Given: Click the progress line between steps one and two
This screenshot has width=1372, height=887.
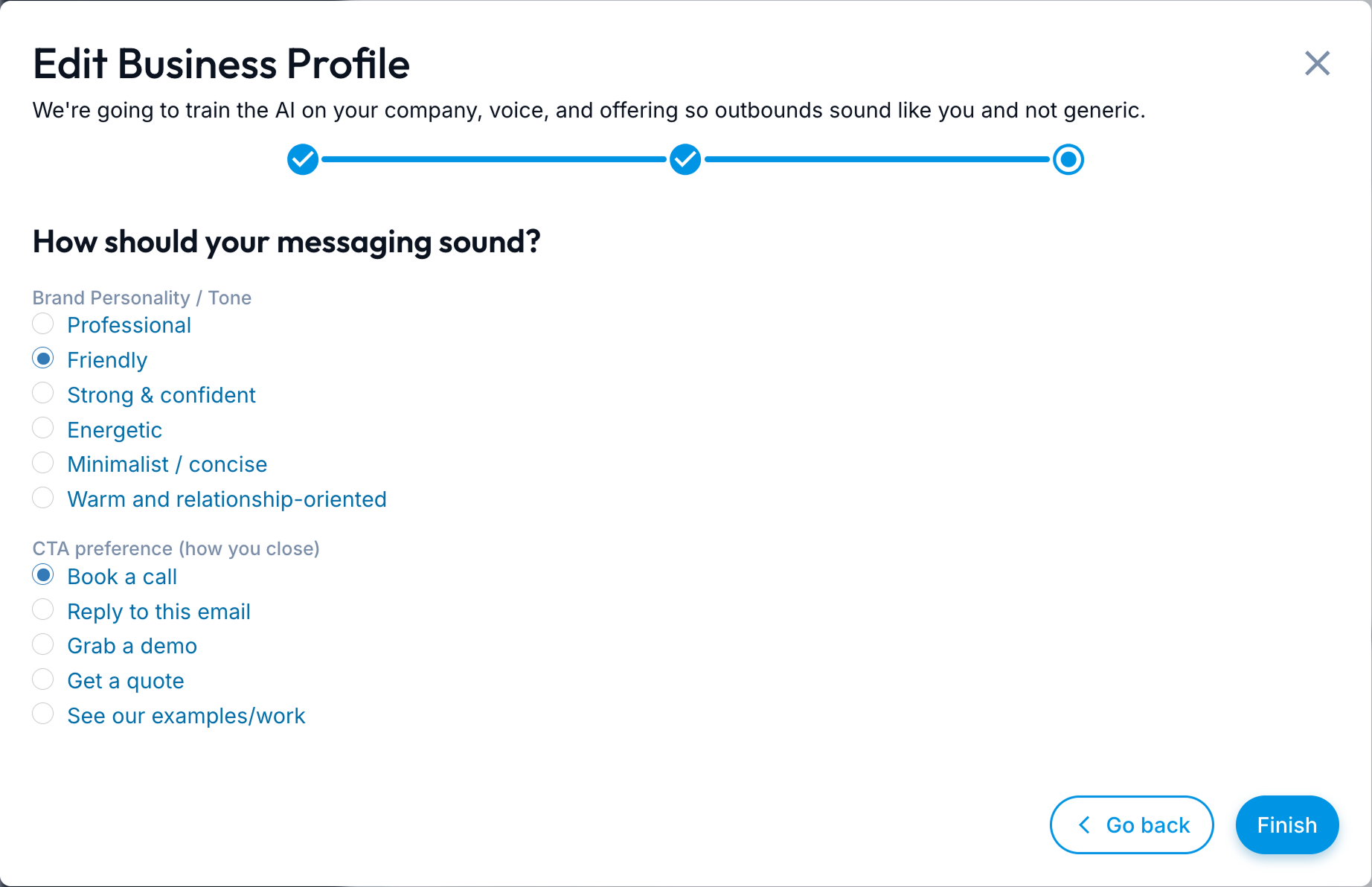Looking at the screenshot, I should 494,159.
